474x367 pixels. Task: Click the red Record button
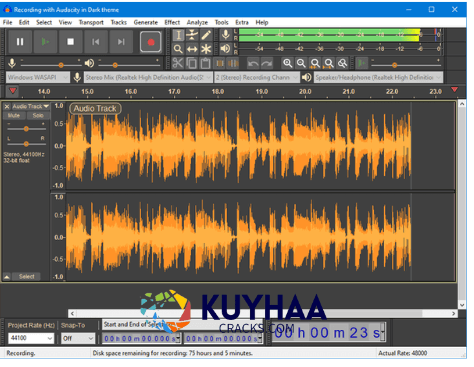click(151, 42)
